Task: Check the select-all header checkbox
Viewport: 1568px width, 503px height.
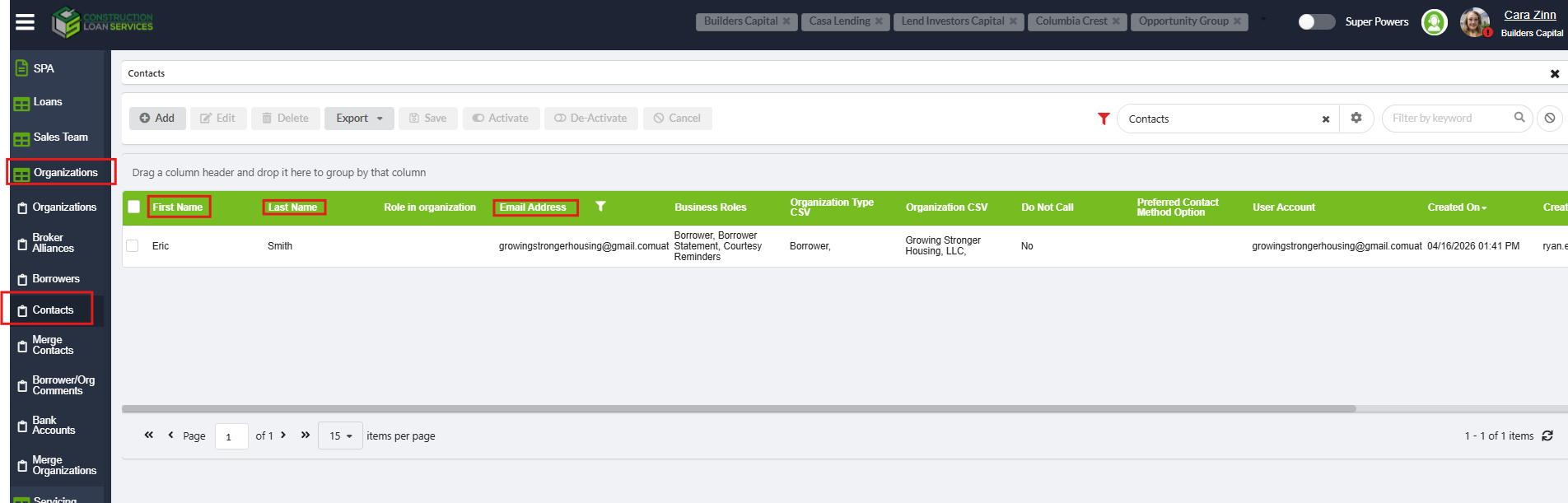Action: tap(133, 207)
